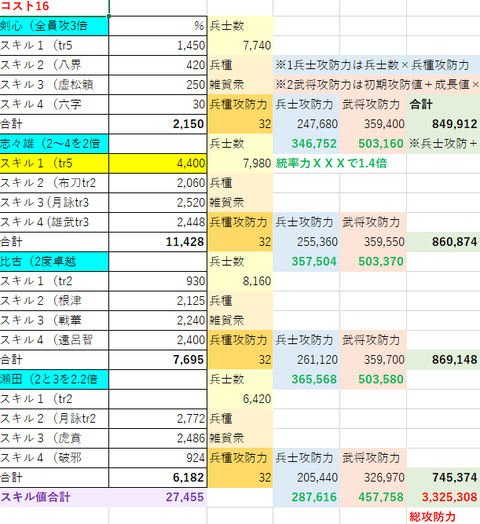Select the skill value 2,060
Image resolution: width=480 pixels, height=524 pixels.
pos(158,183)
